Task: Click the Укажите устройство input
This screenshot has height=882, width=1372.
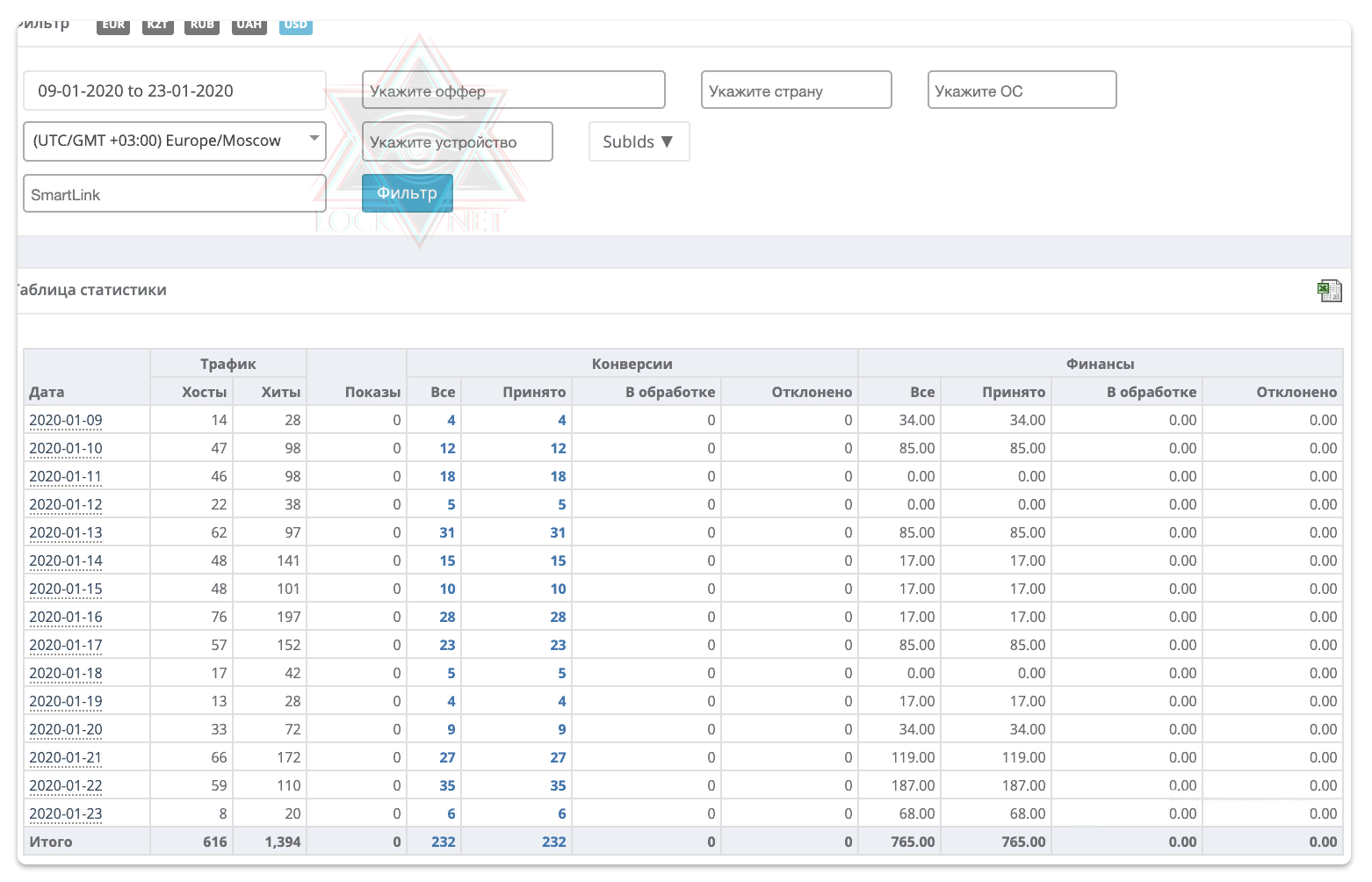Action: (x=458, y=141)
